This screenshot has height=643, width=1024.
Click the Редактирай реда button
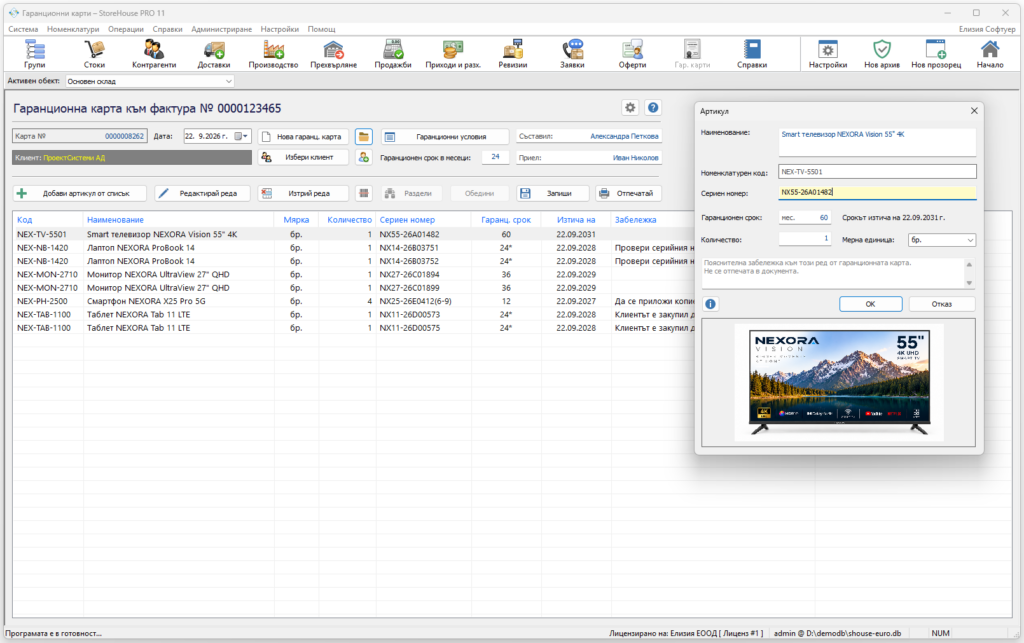(x=203, y=193)
